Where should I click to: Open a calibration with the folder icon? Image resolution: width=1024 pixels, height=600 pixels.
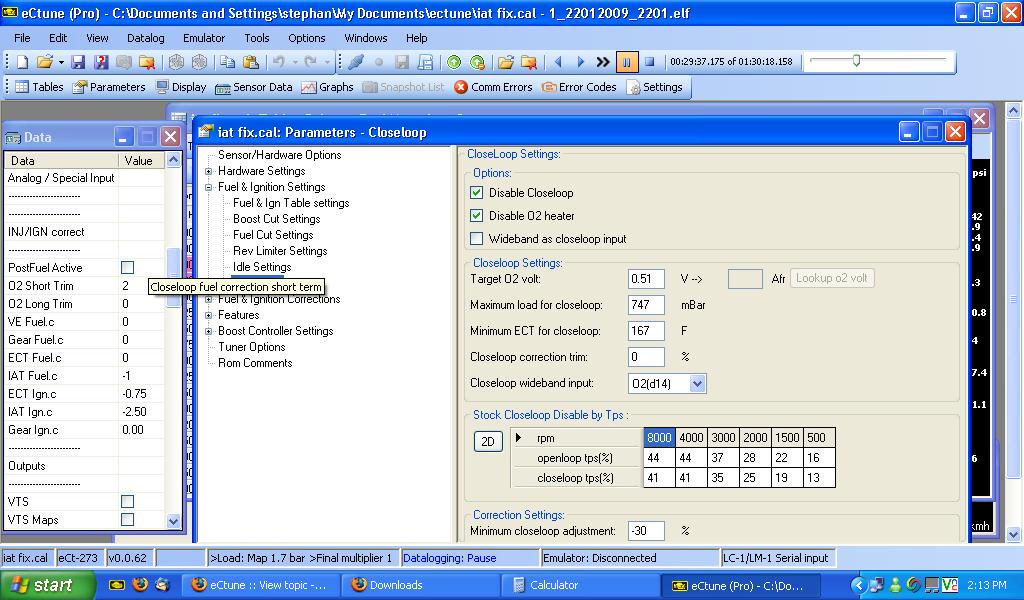[x=44, y=62]
